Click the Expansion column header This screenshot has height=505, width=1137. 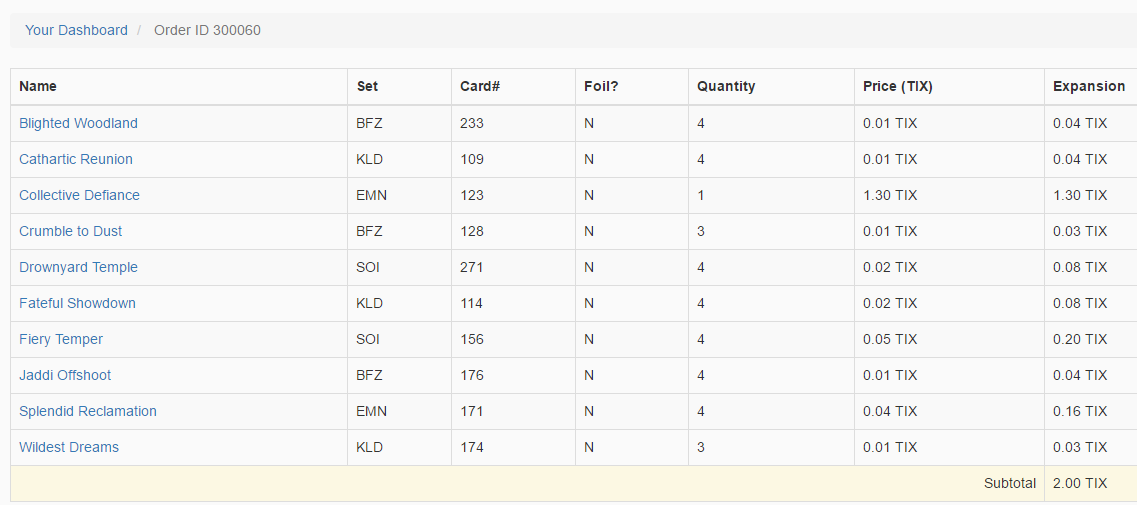click(x=1089, y=86)
